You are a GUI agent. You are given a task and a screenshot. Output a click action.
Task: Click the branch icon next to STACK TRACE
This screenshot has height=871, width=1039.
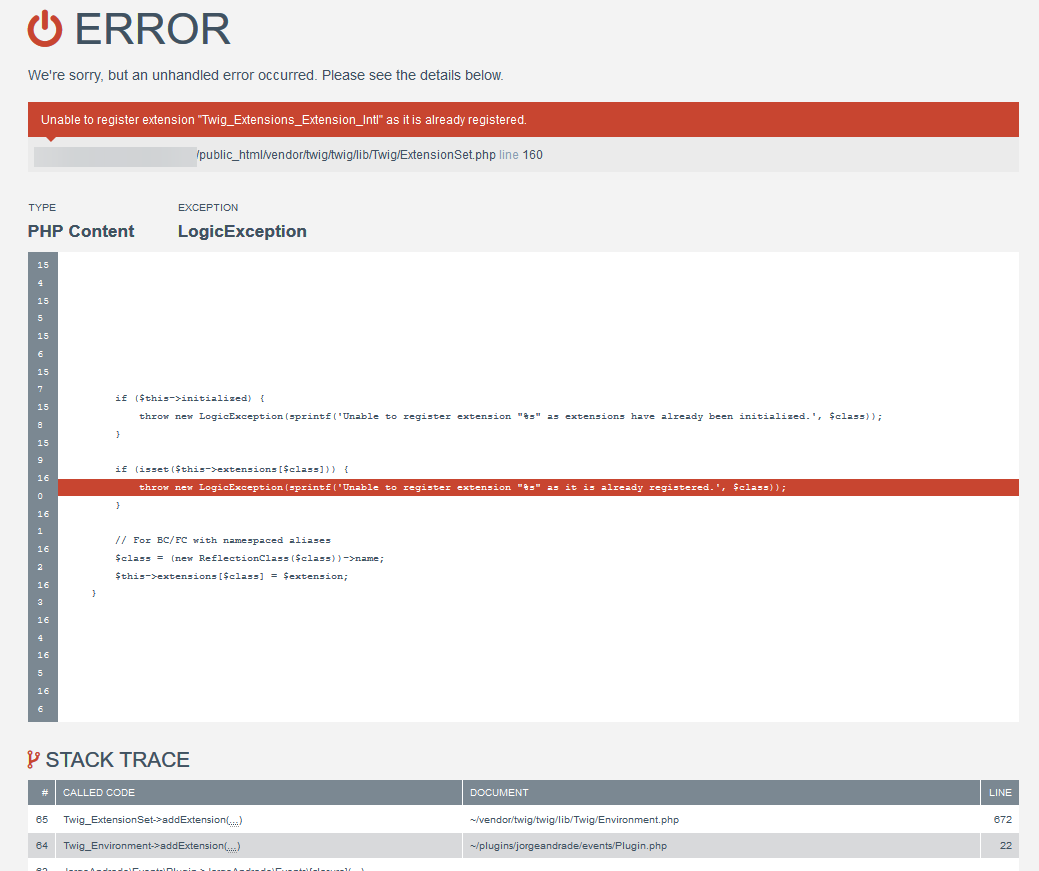35,760
